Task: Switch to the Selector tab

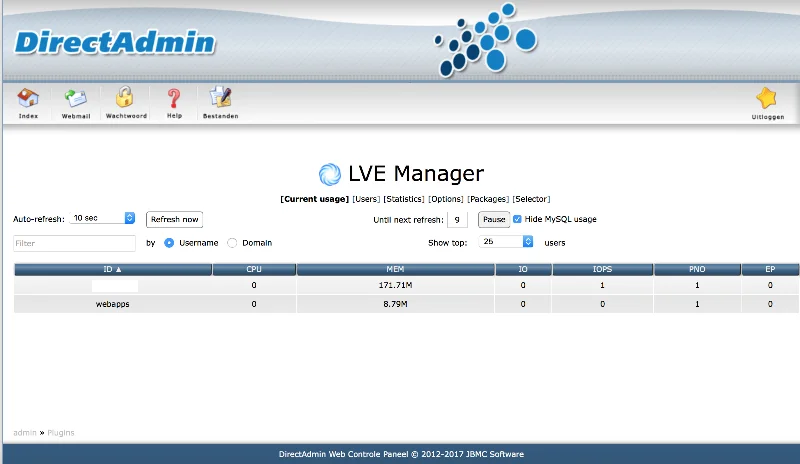Action: 531,199
